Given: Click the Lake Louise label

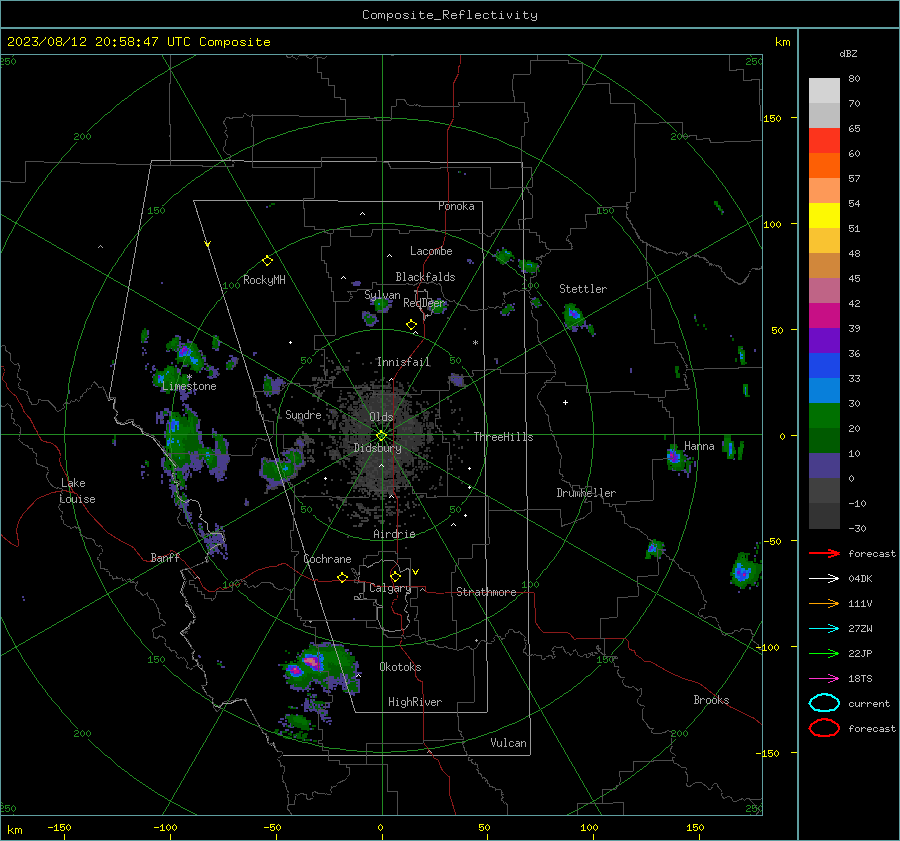Looking at the screenshot, I should coord(77,491).
